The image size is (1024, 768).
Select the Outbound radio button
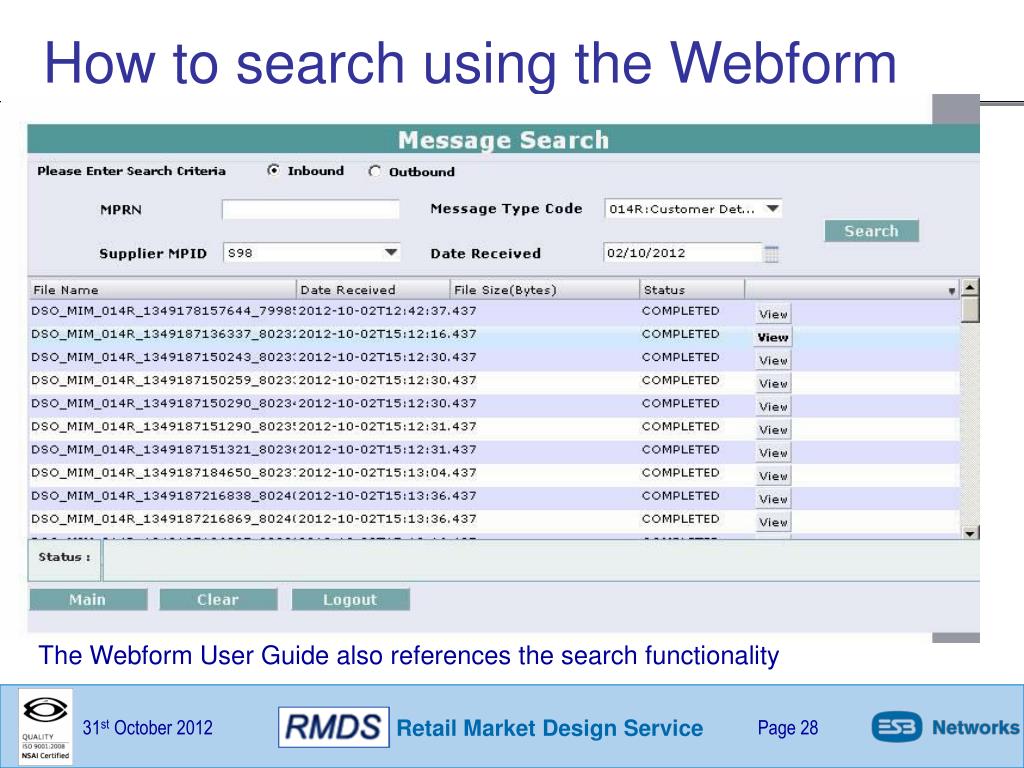tap(374, 172)
